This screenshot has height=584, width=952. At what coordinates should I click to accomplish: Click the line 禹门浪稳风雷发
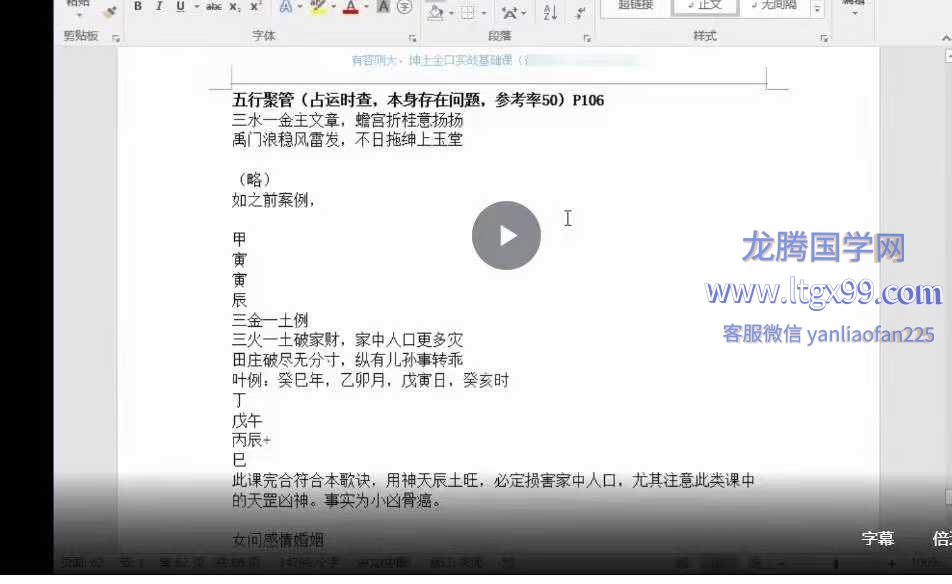[x=347, y=140]
